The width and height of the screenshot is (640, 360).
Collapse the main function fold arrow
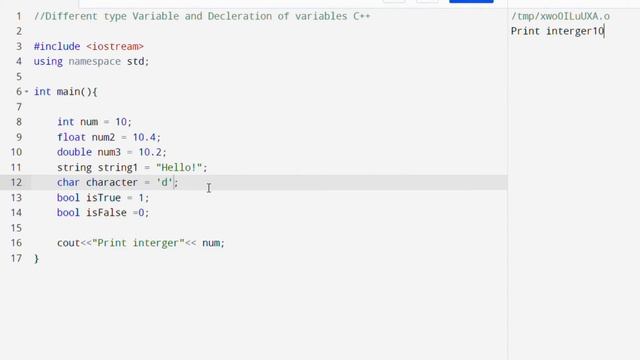point(27,92)
